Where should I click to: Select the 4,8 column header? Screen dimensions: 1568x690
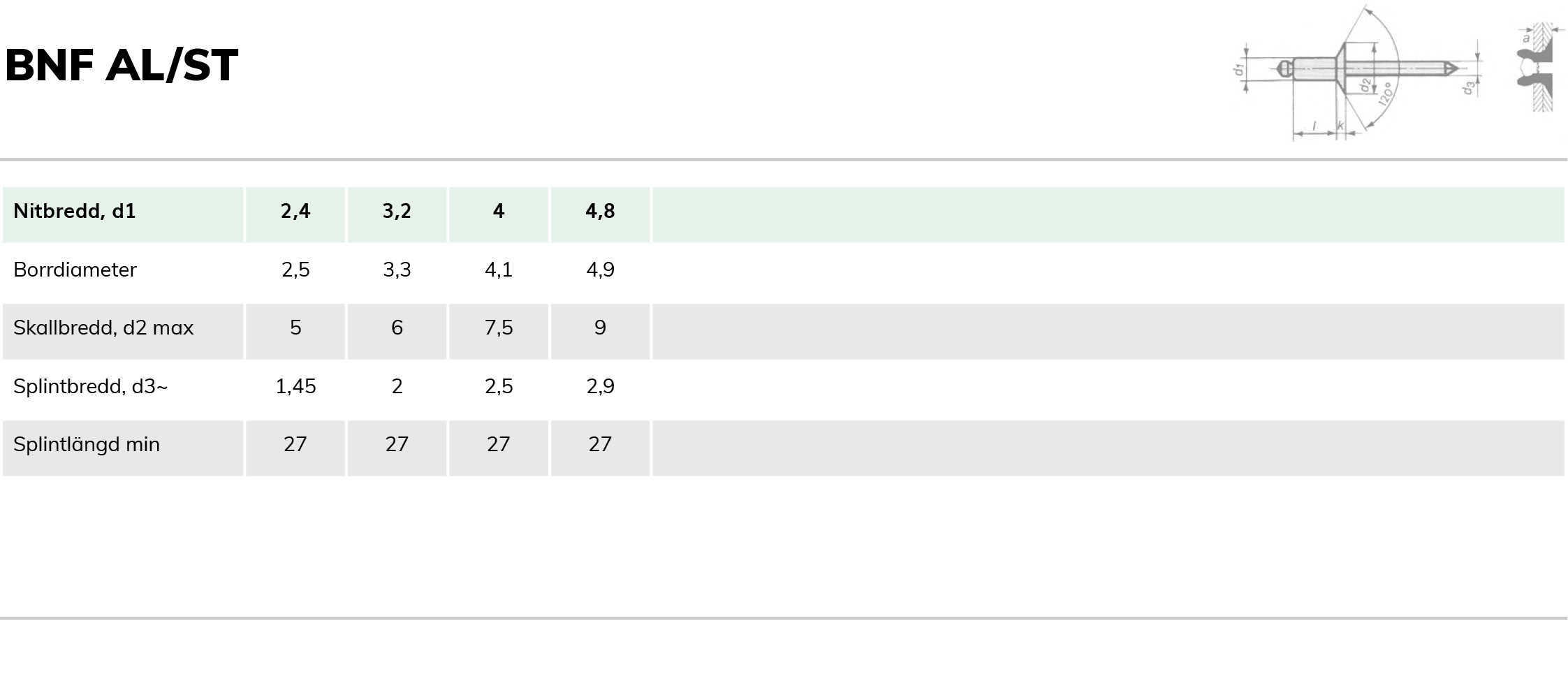pyautogui.click(x=600, y=214)
